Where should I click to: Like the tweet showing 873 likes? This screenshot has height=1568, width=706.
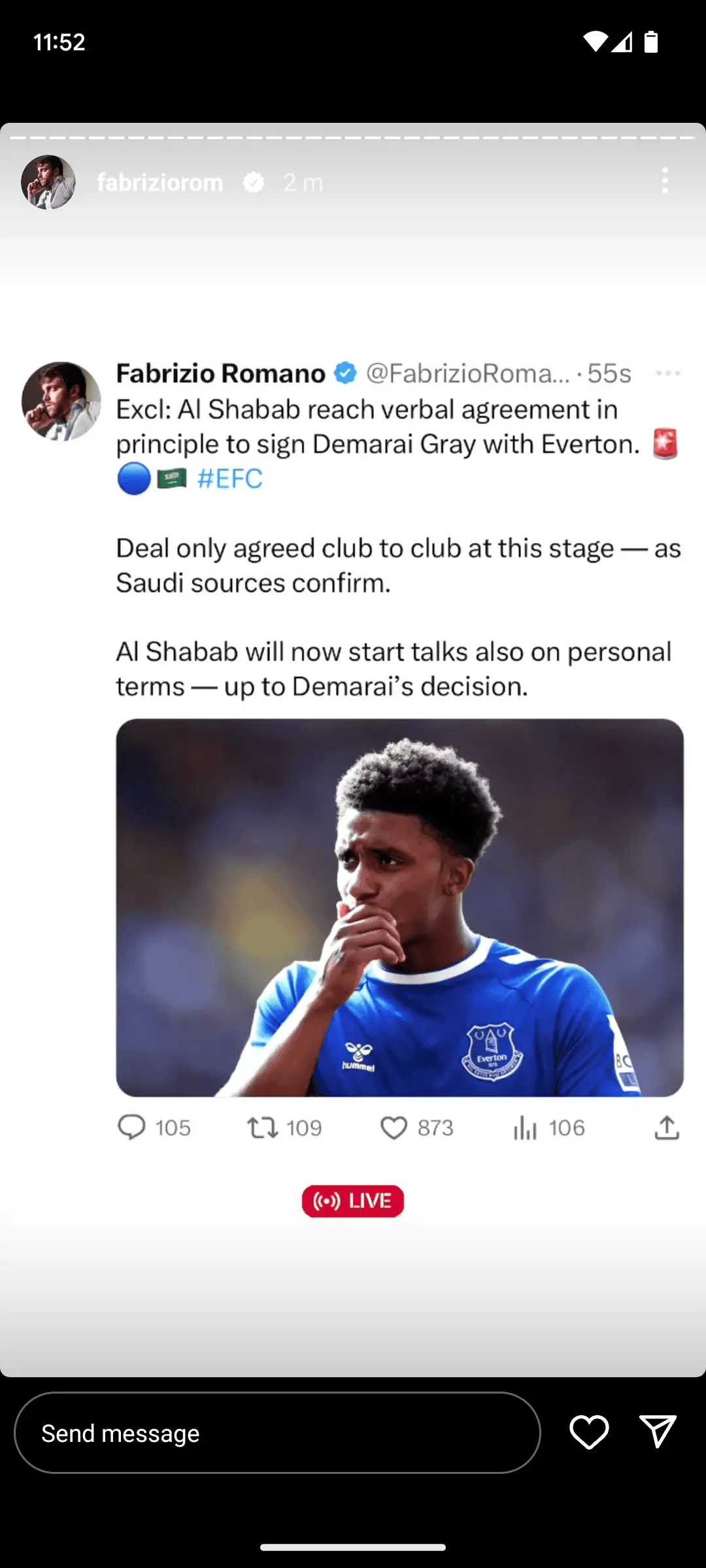click(394, 1128)
